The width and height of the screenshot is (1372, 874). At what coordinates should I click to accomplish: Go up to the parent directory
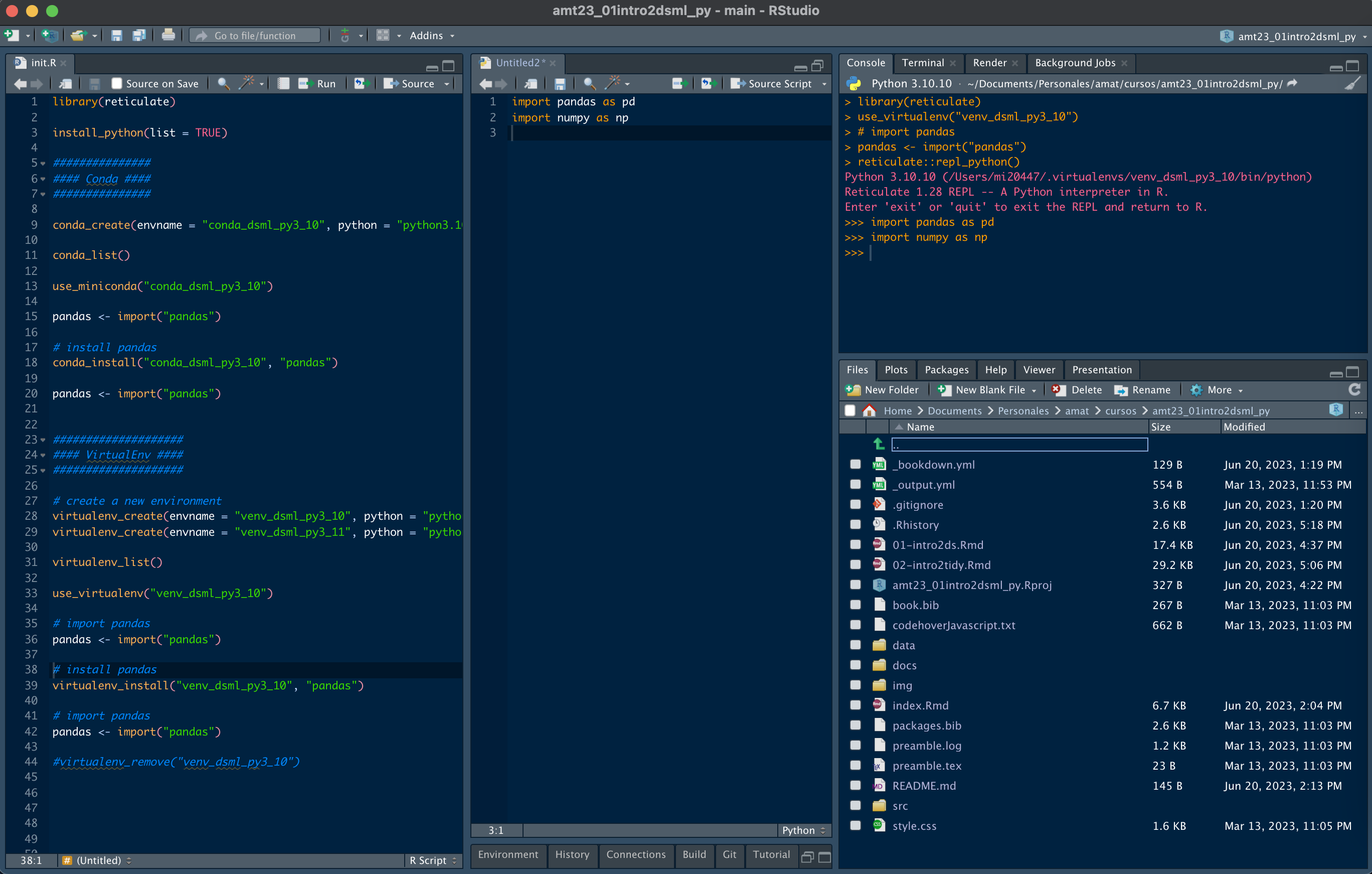pos(878,444)
